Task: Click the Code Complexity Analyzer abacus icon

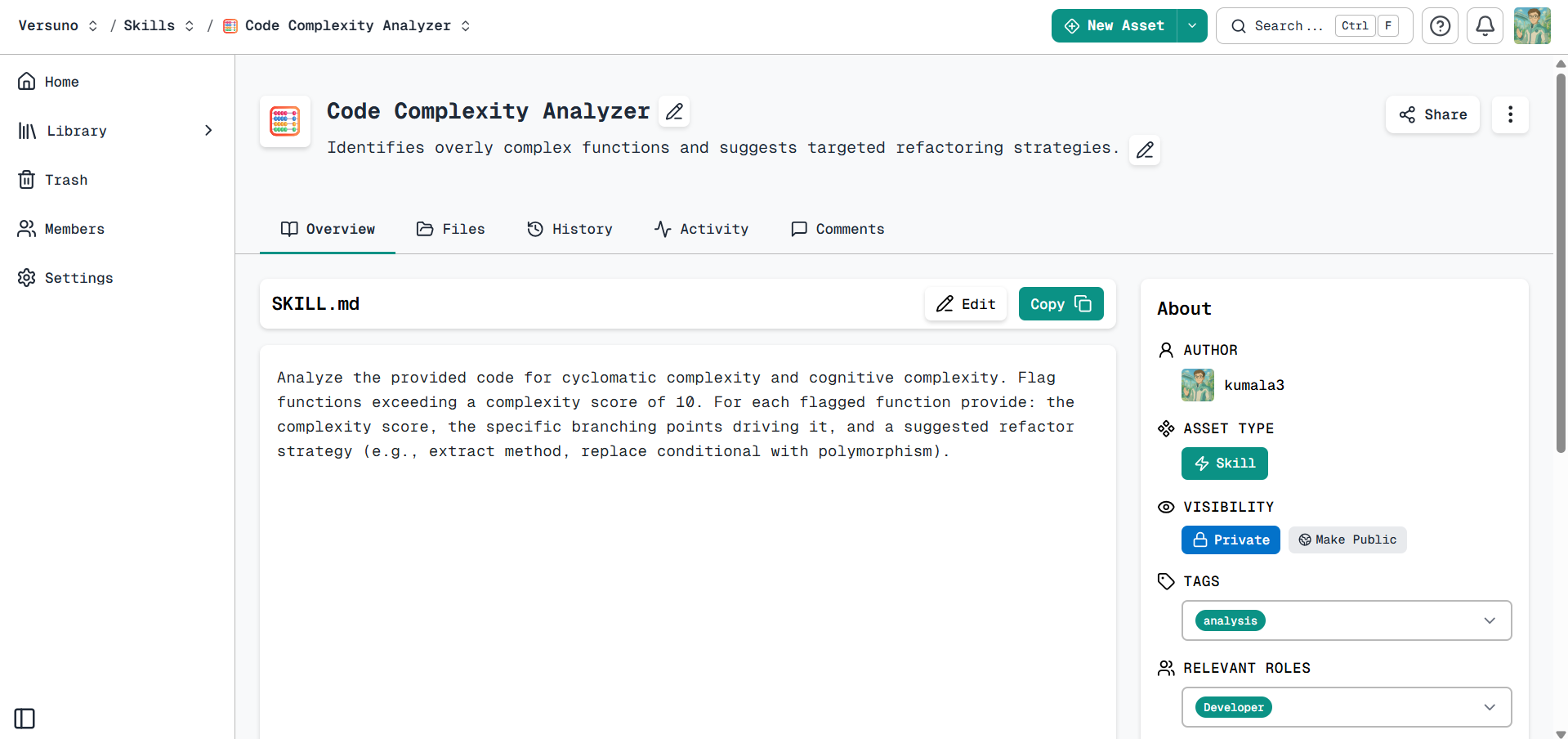Action: pyautogui.click(x=284, y=121)
